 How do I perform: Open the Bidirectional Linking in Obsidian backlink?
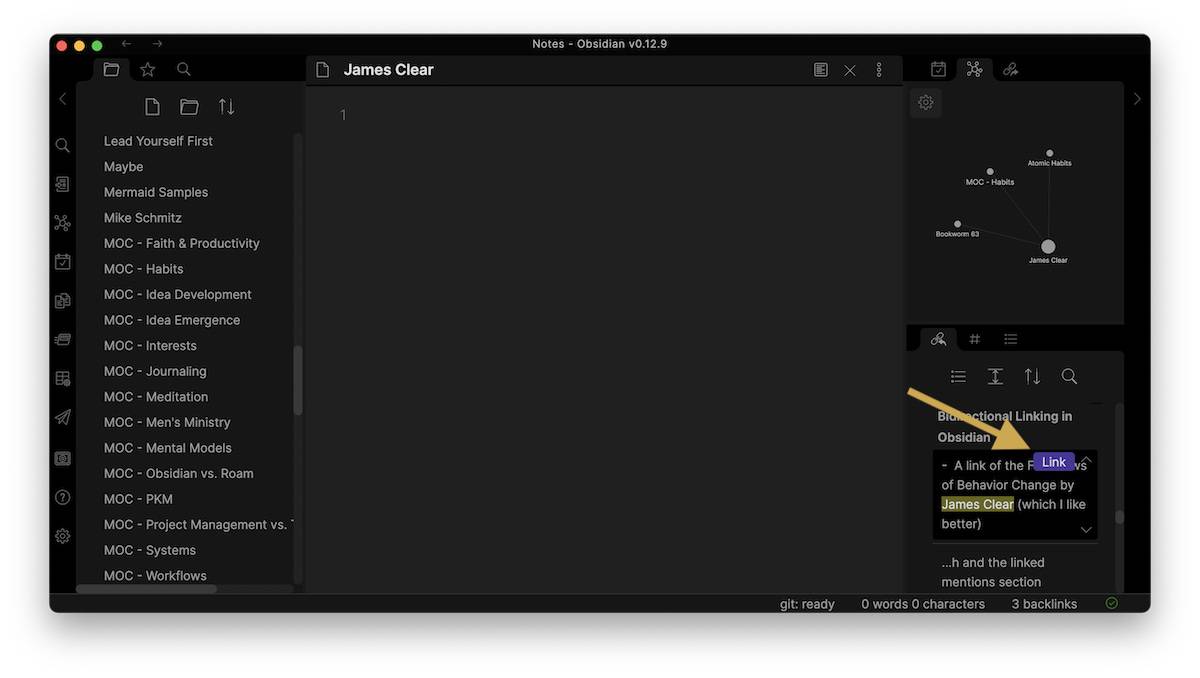pyautogui.click(x=1005, y=427)
